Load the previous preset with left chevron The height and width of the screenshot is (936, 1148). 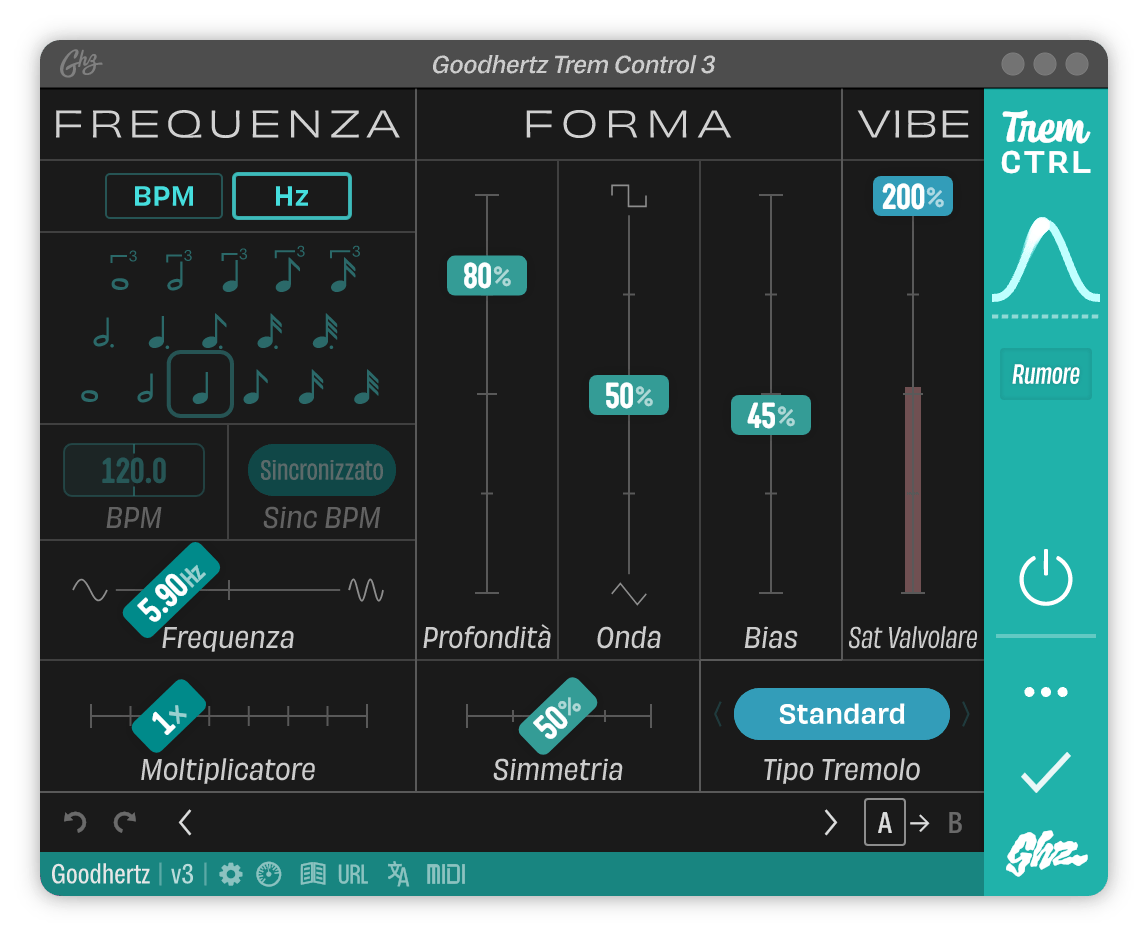(x=185, y=822)
